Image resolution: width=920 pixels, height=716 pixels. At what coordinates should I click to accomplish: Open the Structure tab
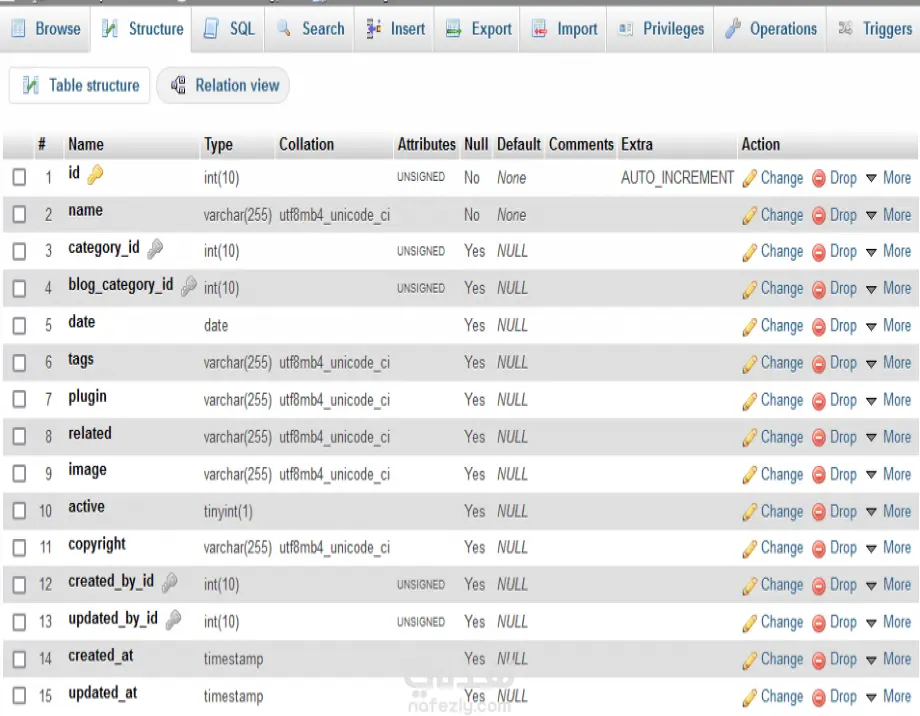[142, 28]
